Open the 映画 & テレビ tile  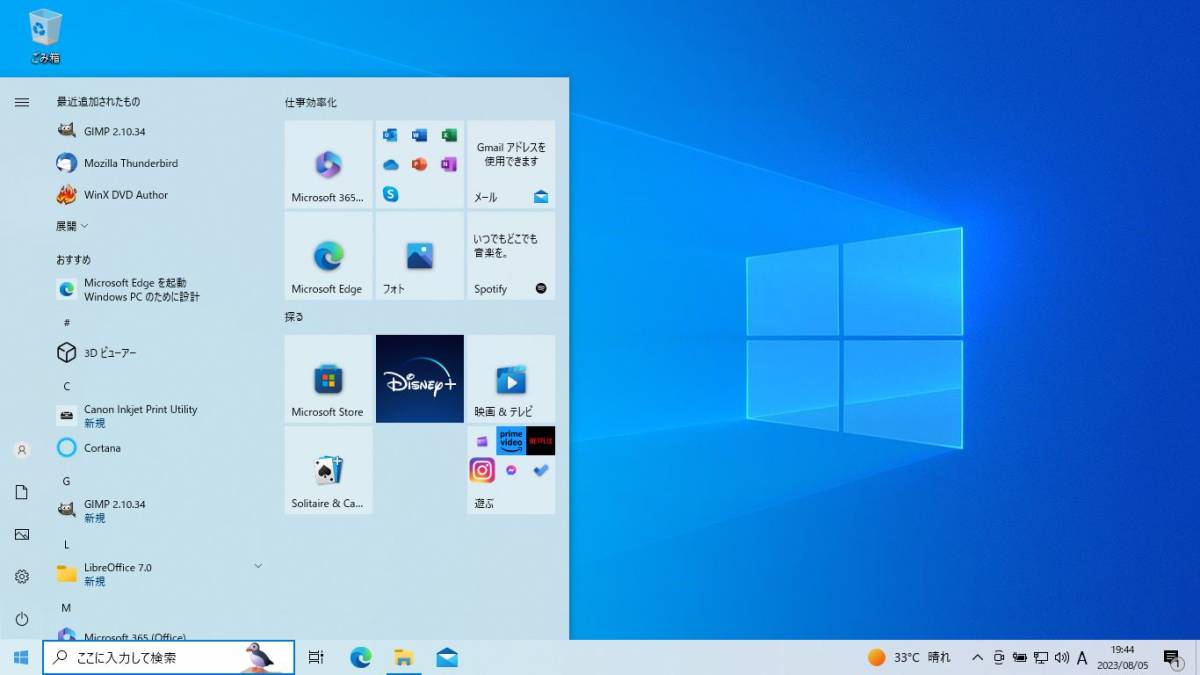click(x=511, y=379)
